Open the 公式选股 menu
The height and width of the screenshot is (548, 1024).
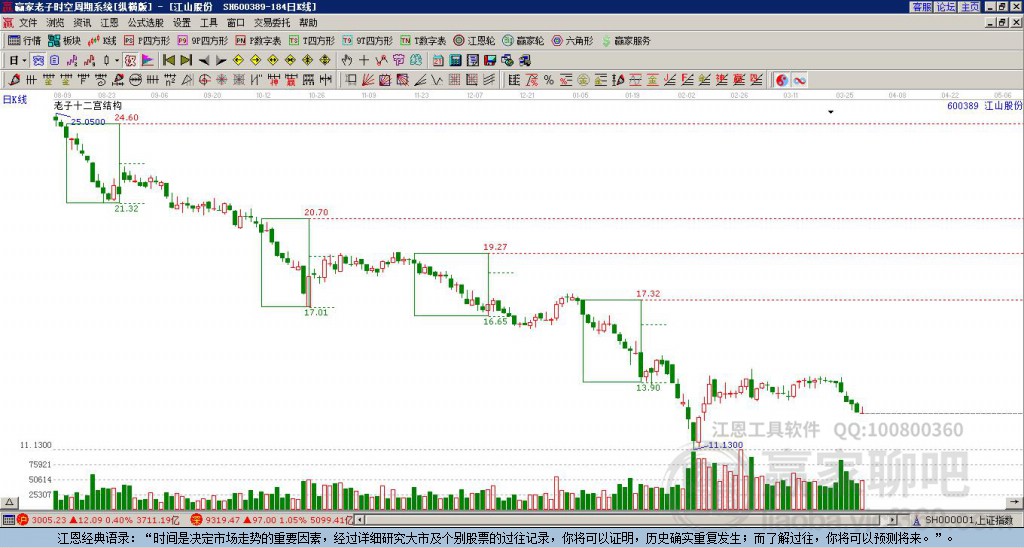tap(145, 23)
